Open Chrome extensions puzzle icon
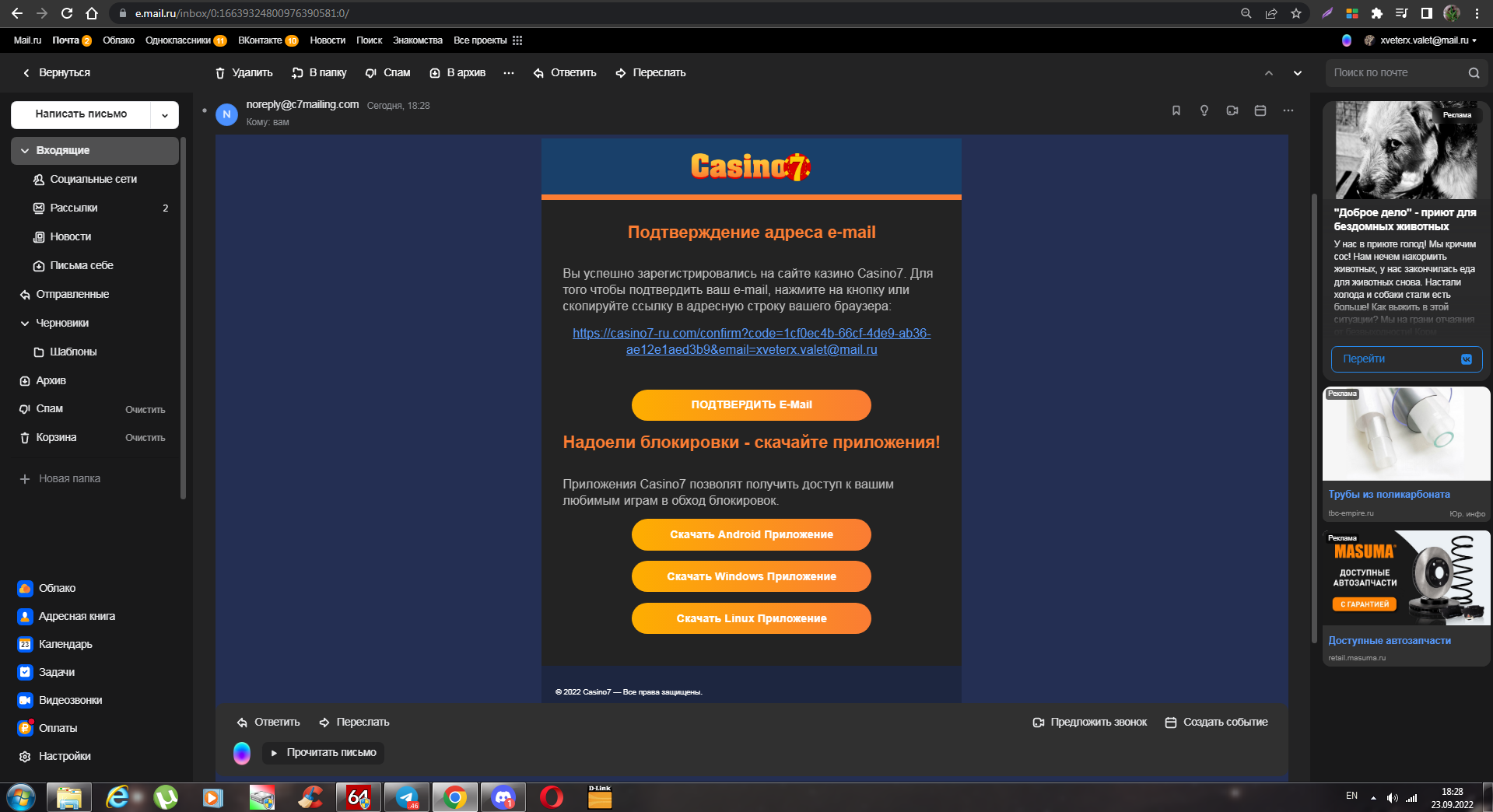Image resolution: width=1493 pixels, height=812 pixels. (x=1377, y=13)
